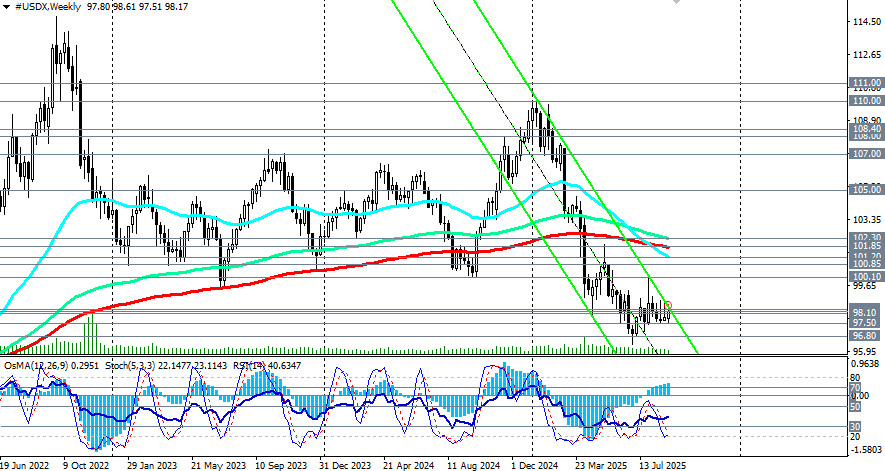Viewport: 885px width, 471px height.
Task: Select the 102.30 price level label
Action: [867, 238]
